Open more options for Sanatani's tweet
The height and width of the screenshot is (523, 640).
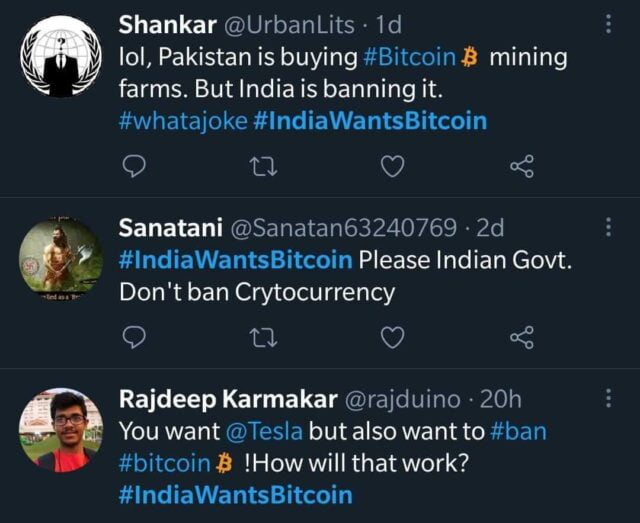point(608,228)
